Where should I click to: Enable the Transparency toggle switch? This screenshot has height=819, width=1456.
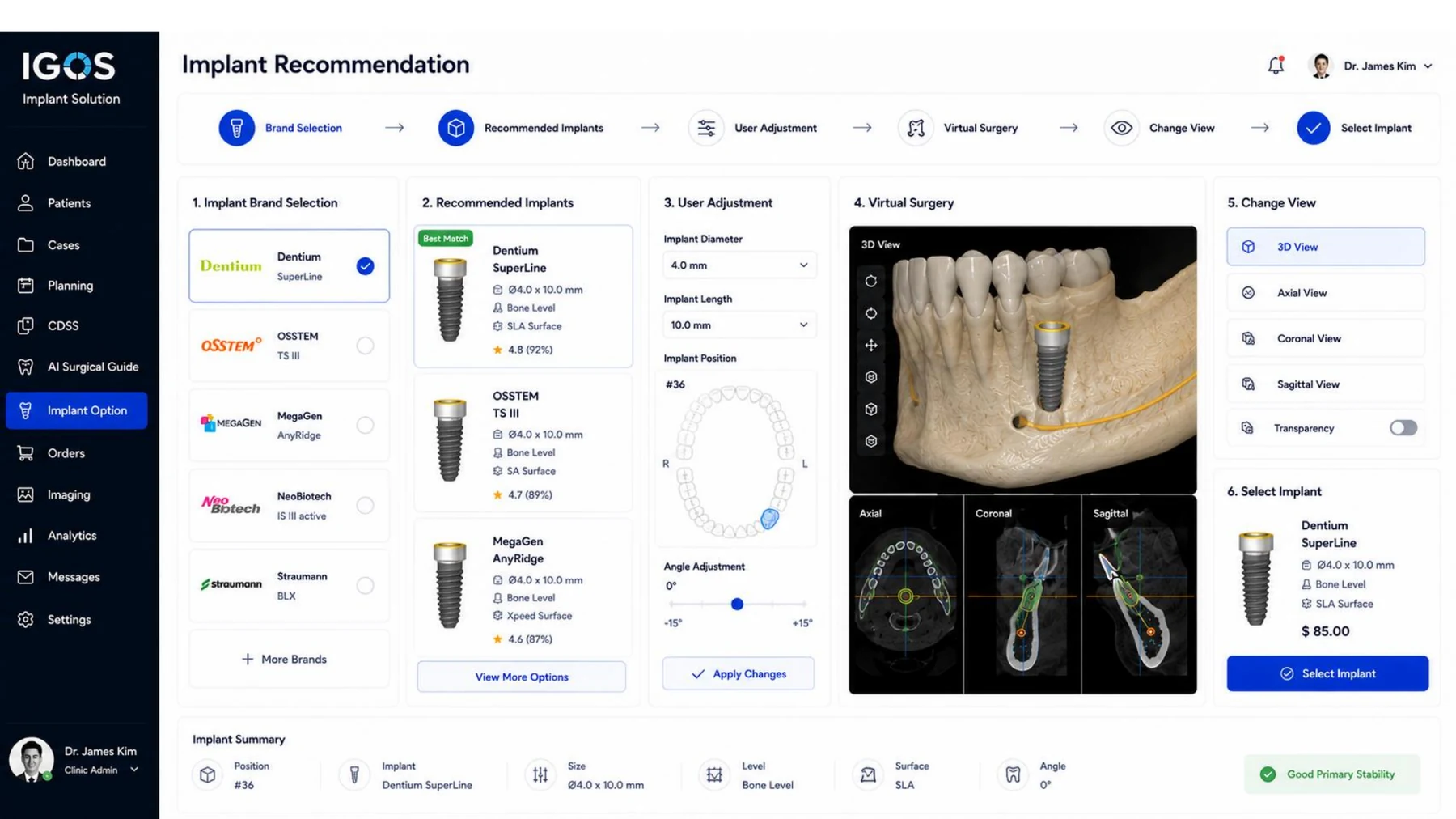1403,428
